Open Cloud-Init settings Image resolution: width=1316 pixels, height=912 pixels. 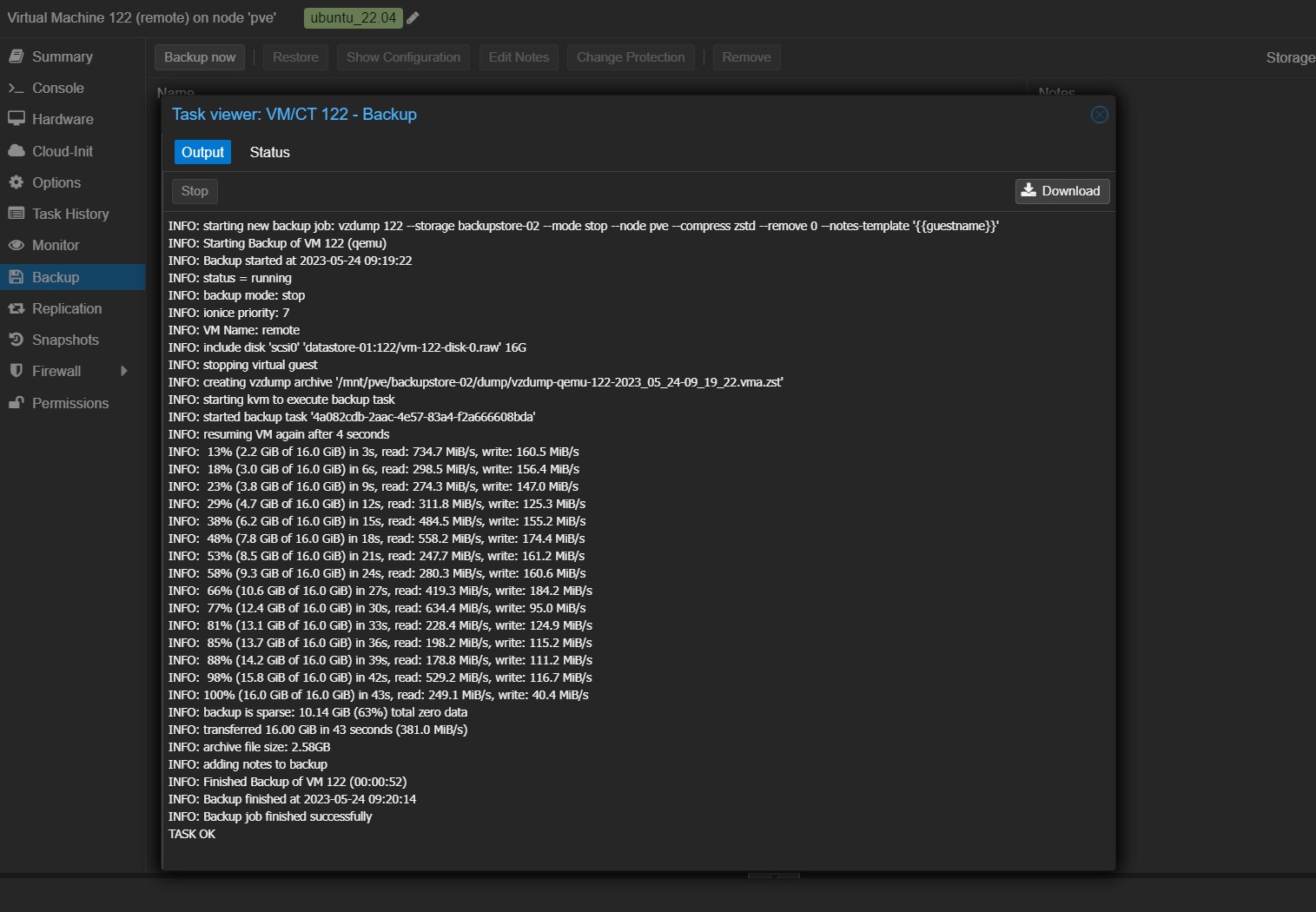(x=62, y=151)
